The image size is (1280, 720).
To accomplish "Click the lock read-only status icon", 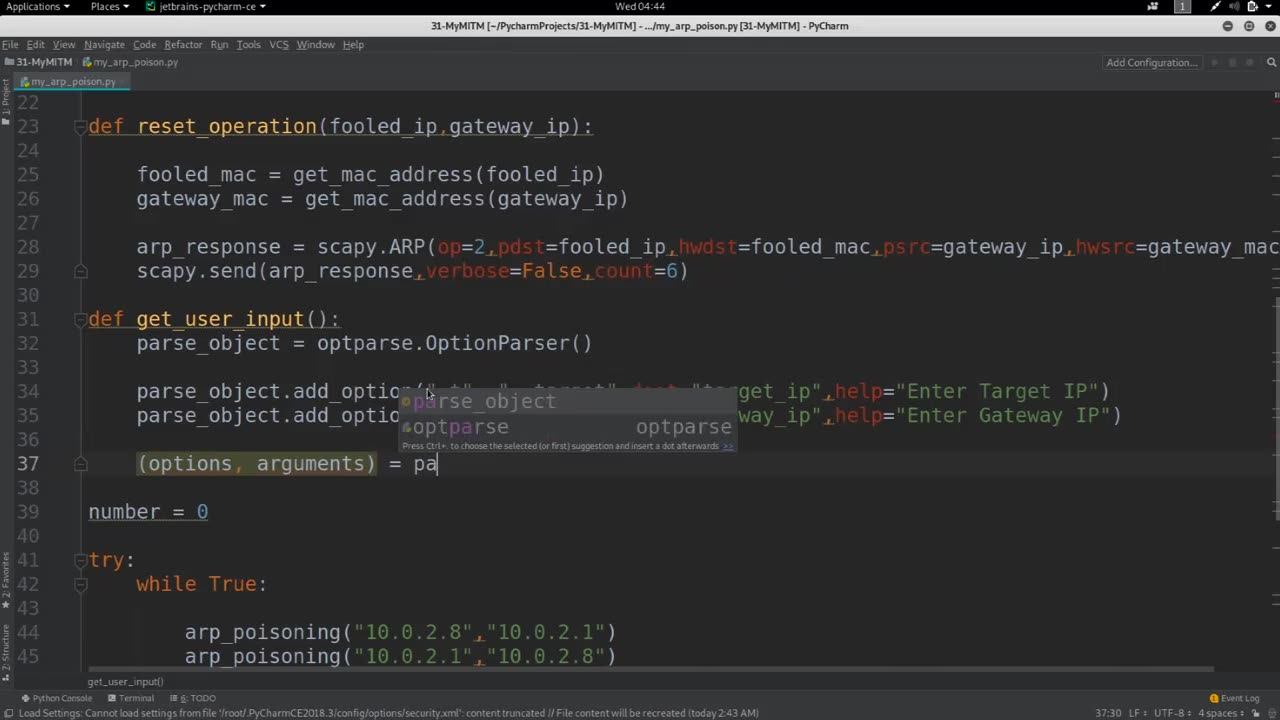I will [x=1256, y=713].
